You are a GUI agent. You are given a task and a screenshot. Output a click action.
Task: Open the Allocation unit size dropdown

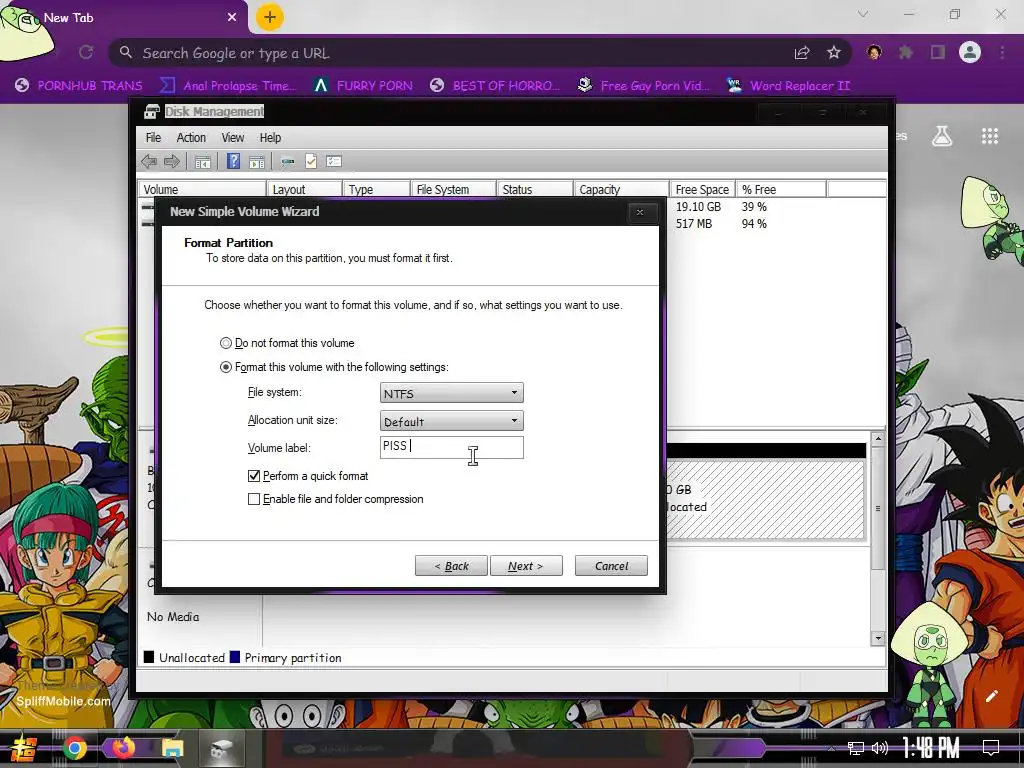(x=451, y=421)
